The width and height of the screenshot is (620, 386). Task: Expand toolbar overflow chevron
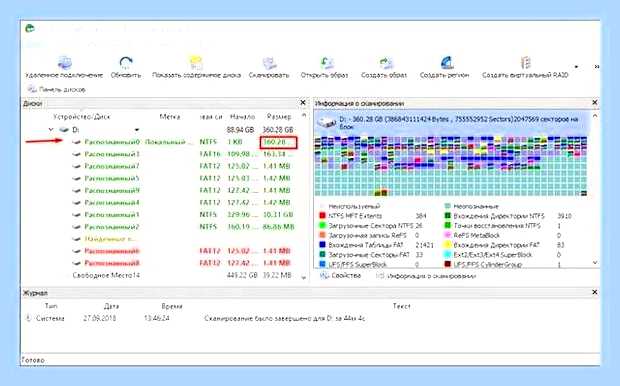point(596,67)
